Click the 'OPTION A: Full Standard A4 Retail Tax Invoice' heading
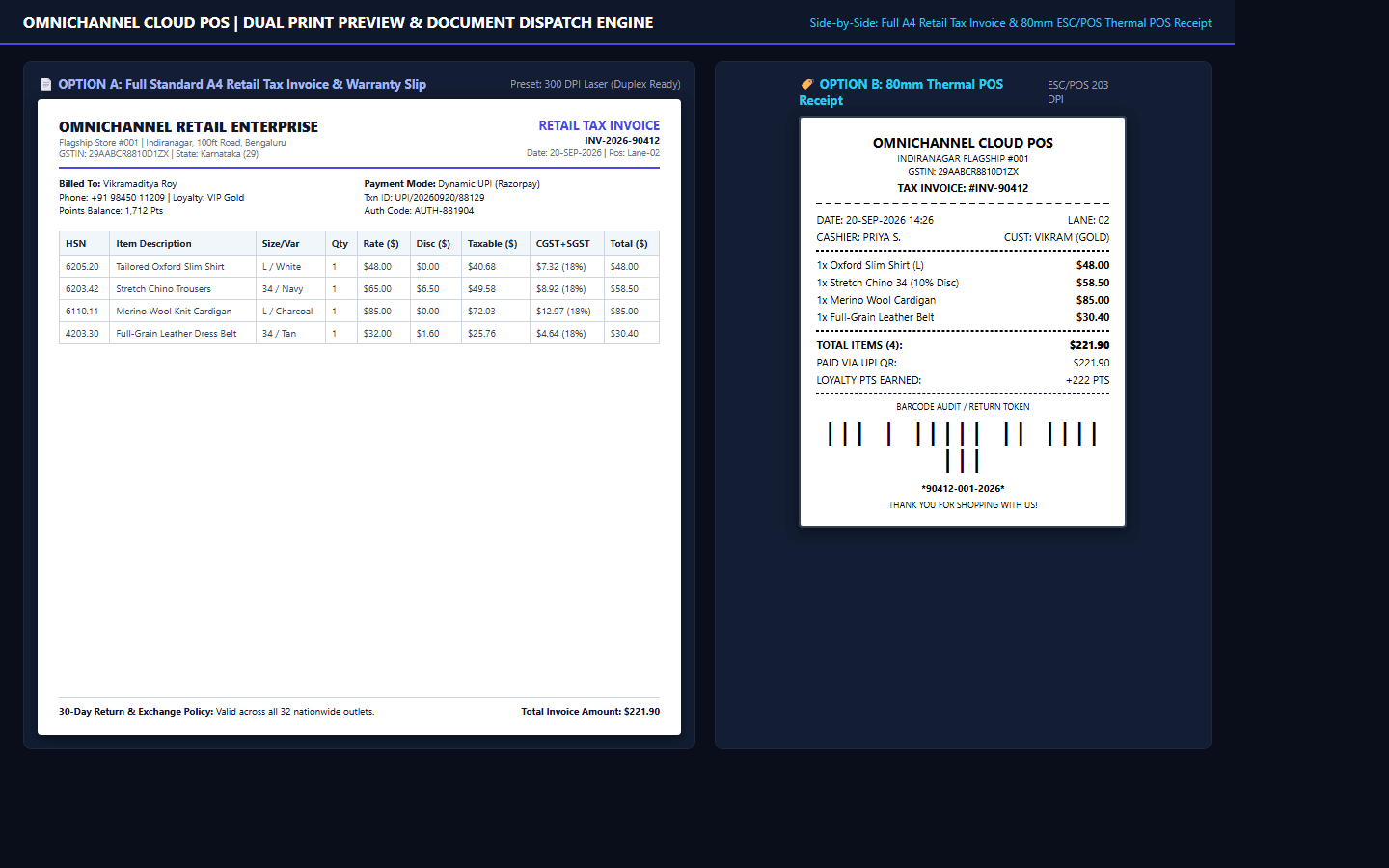Image resolution: width=1389 pixels, height=868 pixels. pos(242,84)
